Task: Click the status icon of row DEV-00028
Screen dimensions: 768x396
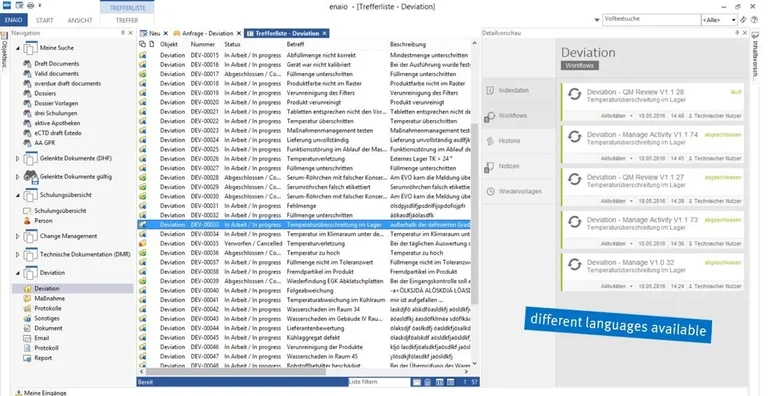Action: [x=143, y=177]
